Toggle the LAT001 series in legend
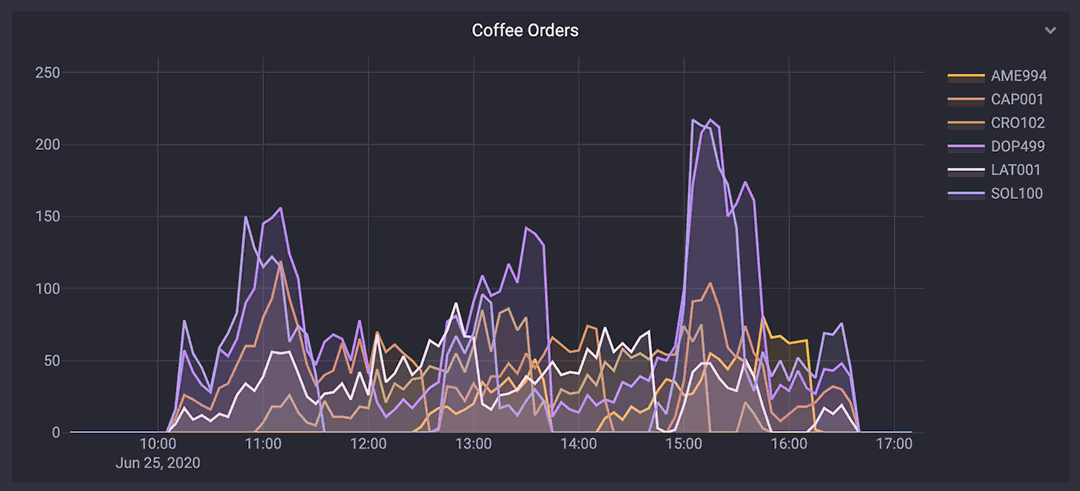This screenshot has height=491, width=1080. [995, 169]
